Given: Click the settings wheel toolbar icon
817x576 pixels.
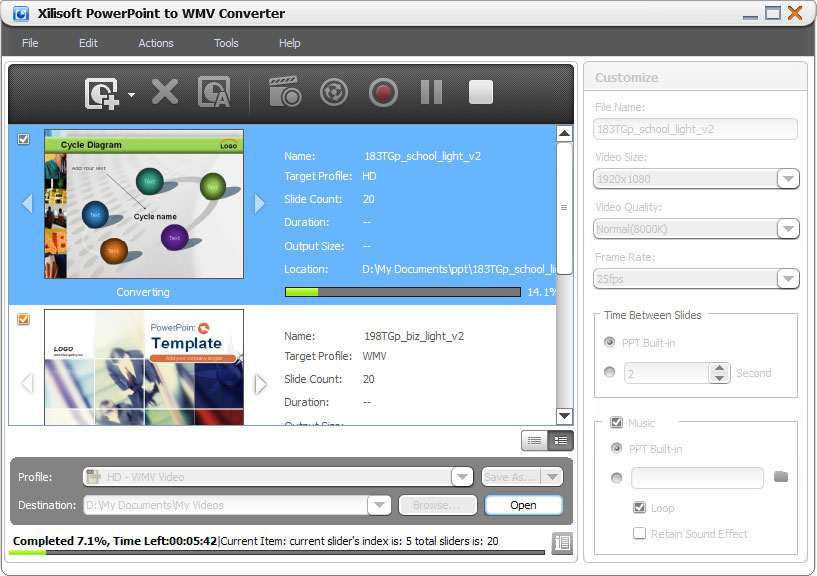Looking at the screenshot, I should tap(333, 92).
